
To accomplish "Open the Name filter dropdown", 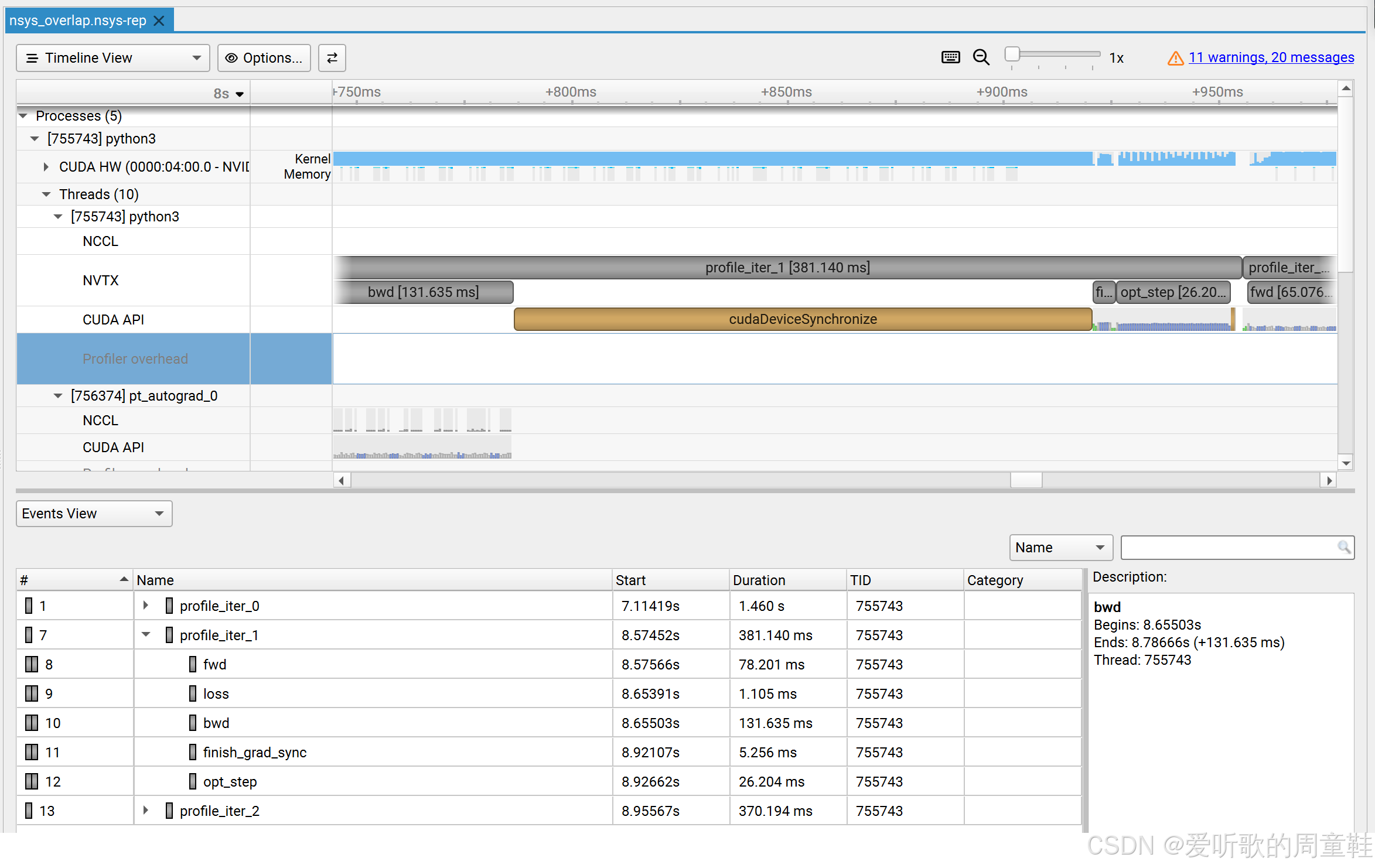I will pos(1060,547).
